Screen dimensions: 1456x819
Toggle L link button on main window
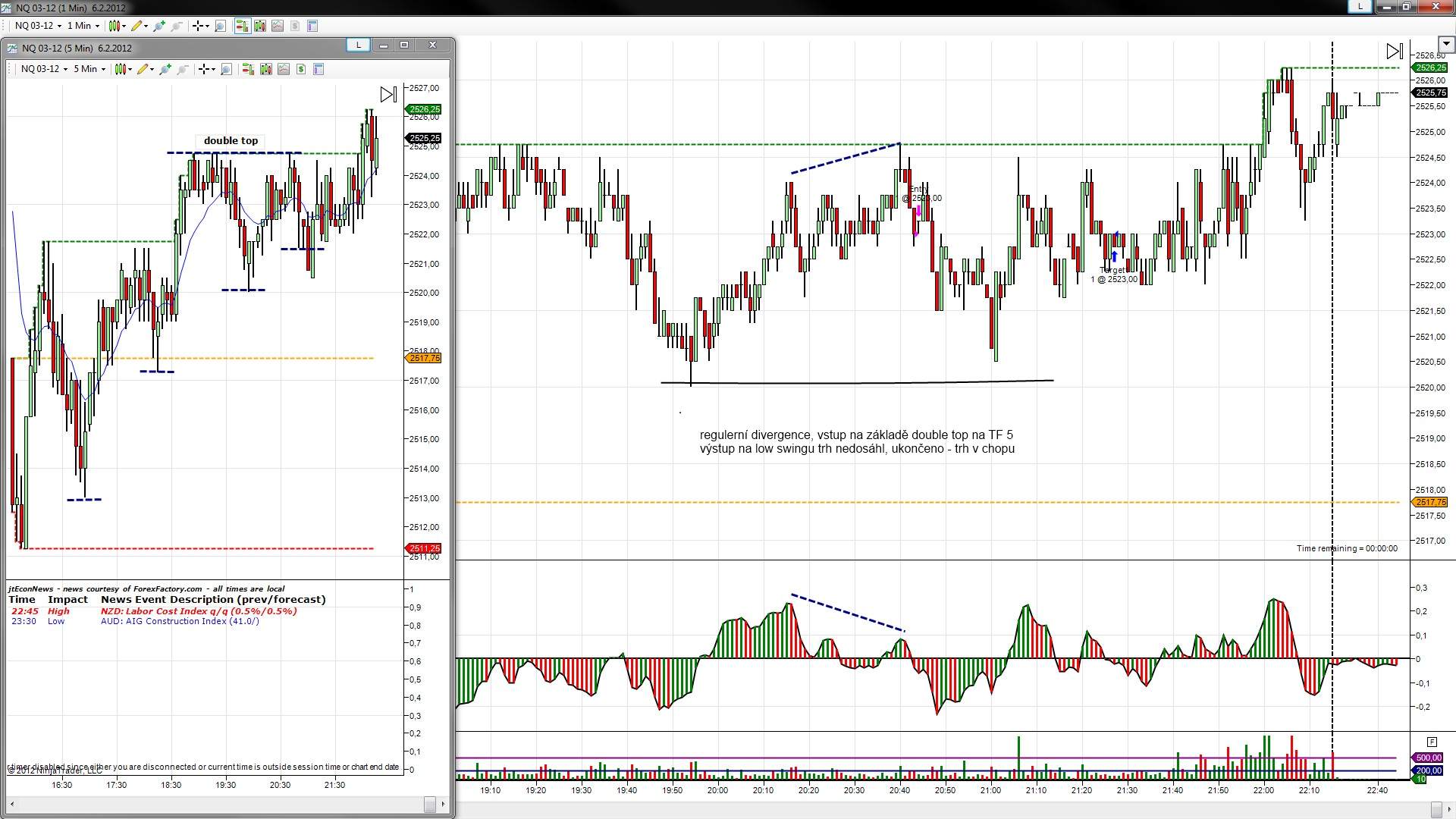[x=1360, y=6]
